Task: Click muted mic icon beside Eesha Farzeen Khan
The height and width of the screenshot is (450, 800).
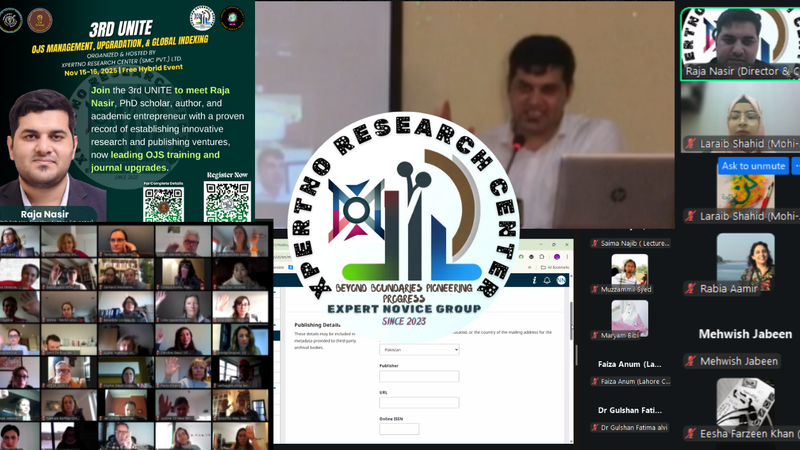Action: (x=691, y=434)
